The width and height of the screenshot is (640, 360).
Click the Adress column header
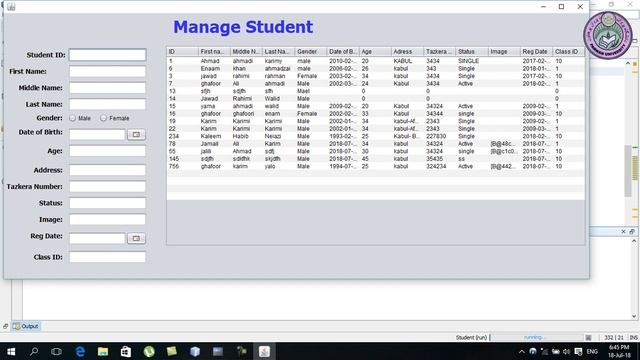pos(407,52)
